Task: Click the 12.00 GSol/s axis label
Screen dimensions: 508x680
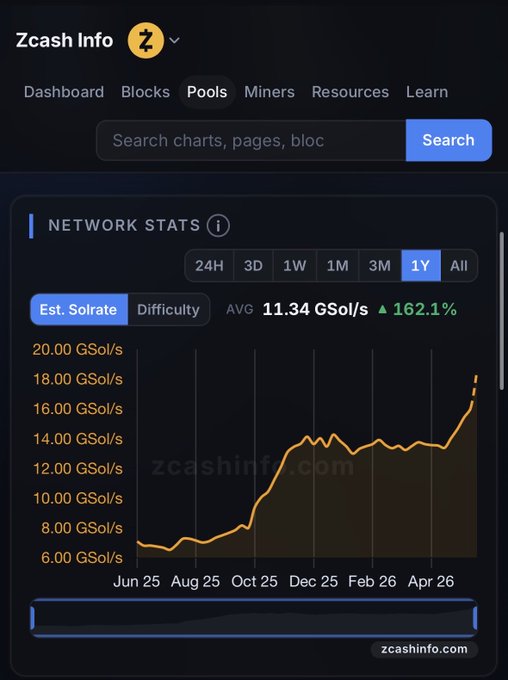Action: [x=78, y=469]
